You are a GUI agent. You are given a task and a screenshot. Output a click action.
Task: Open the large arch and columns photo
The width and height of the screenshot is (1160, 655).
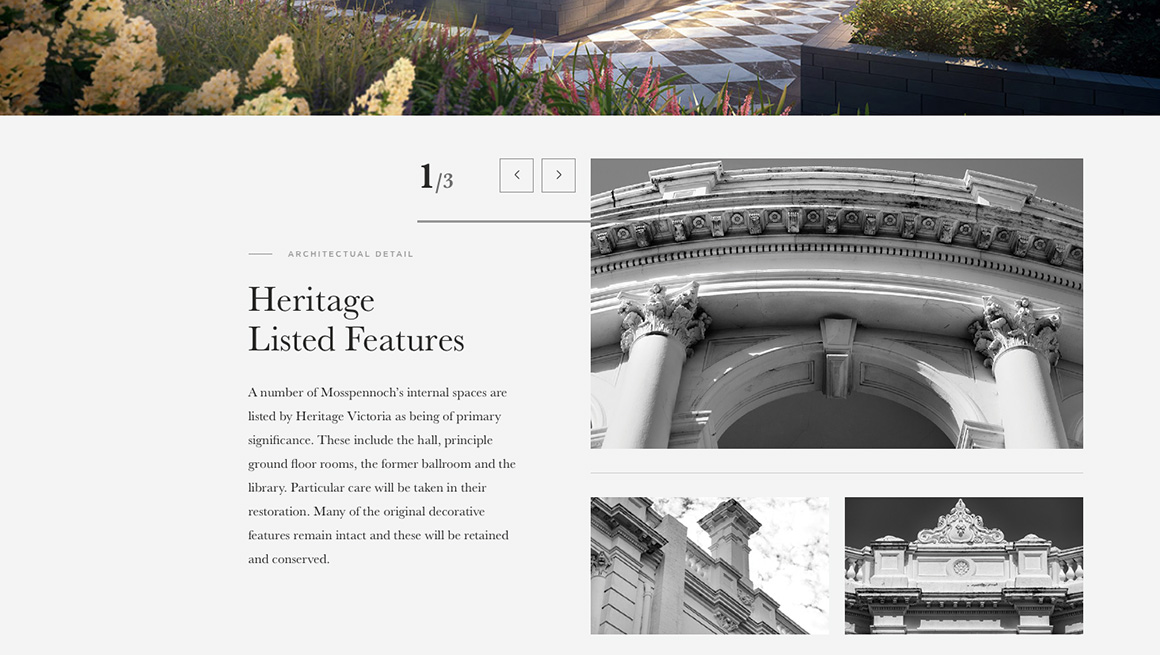[x=836, y=303]
